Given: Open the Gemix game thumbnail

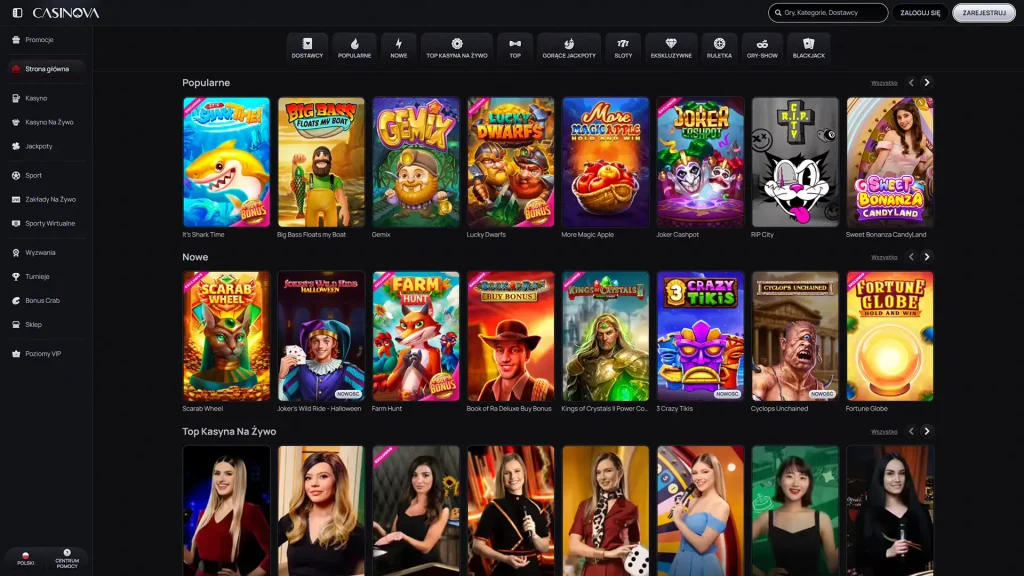Looking at the screenshot, I should click(416, 162).
